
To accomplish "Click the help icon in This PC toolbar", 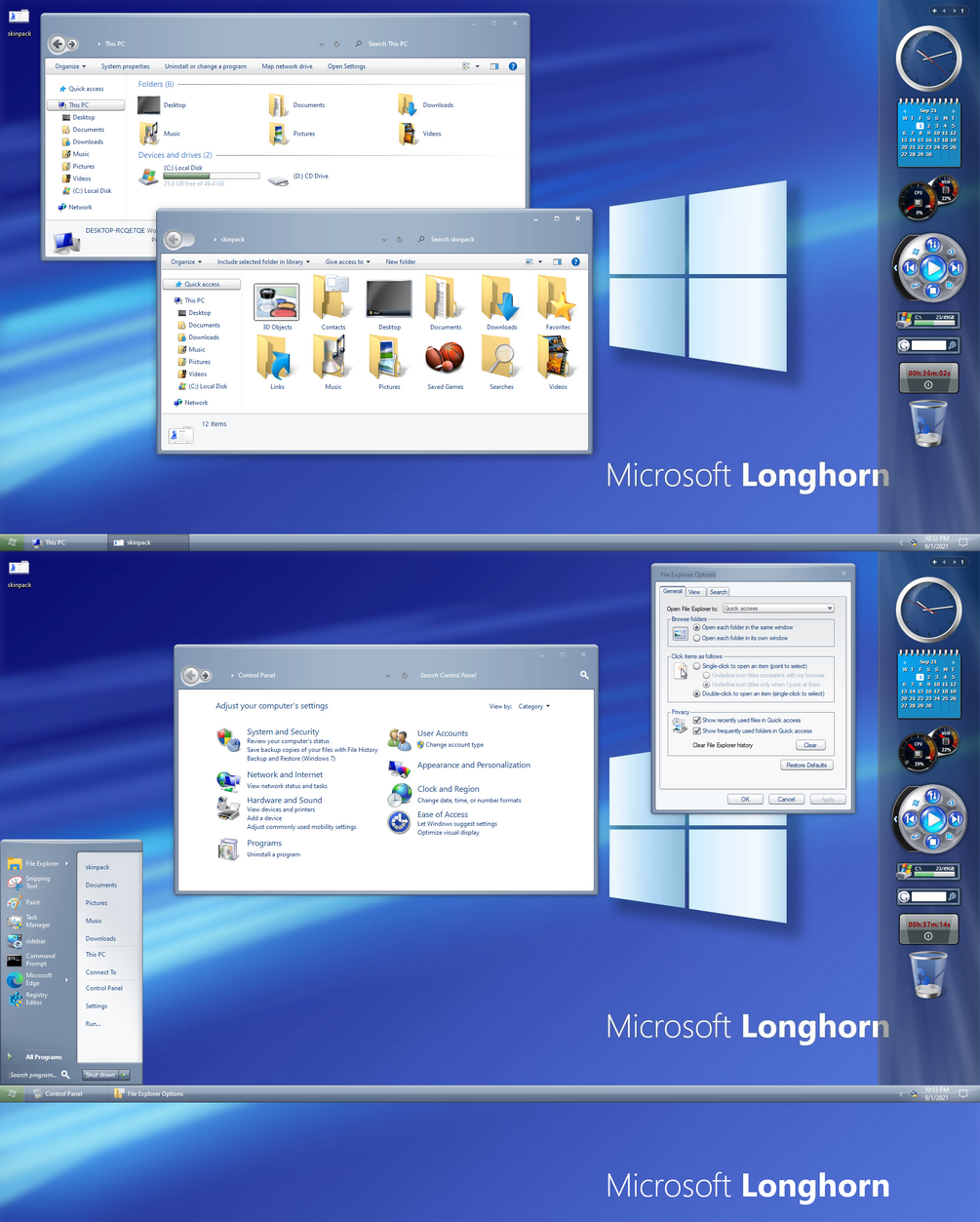I will tap(514, 66).
